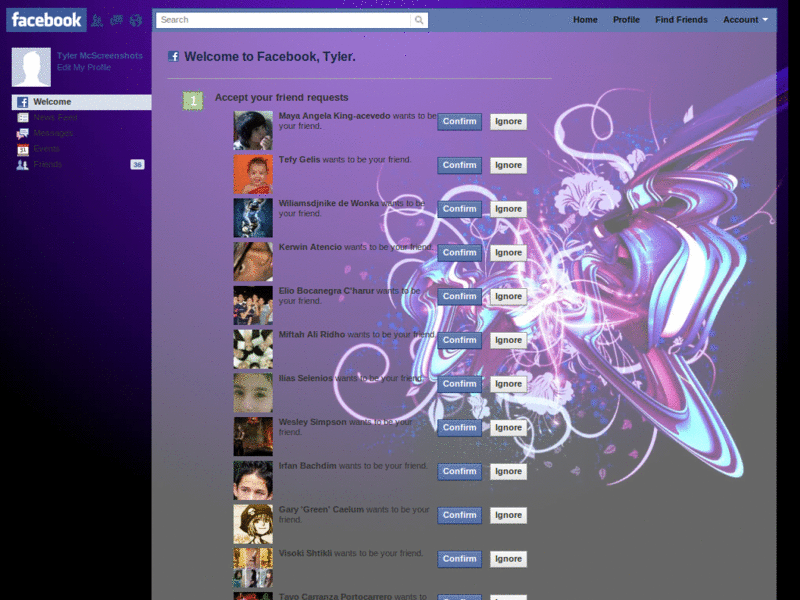Click the search magnifier icon

click(419, 20)
